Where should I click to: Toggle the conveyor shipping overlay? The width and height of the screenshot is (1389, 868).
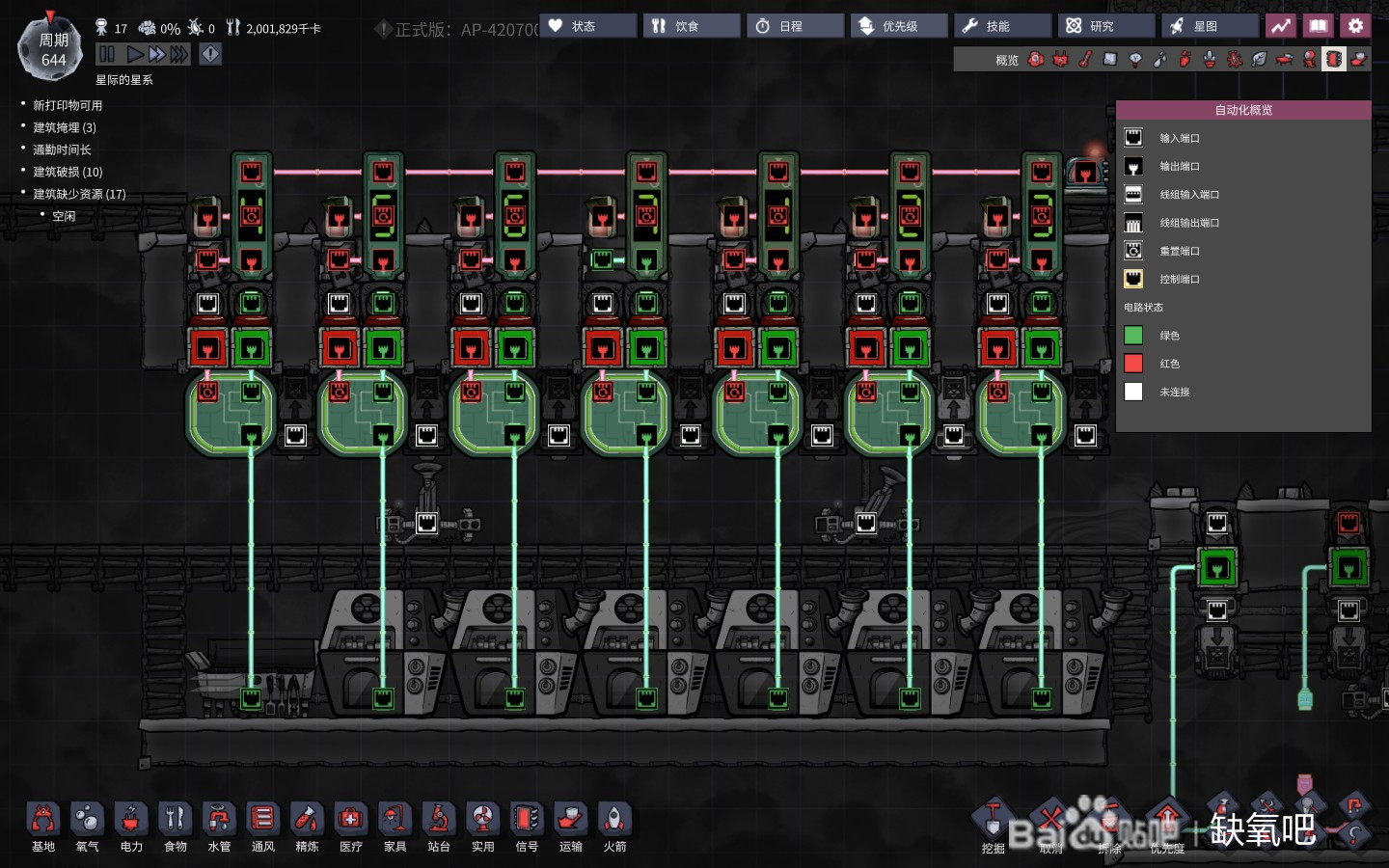[1358, 60]
